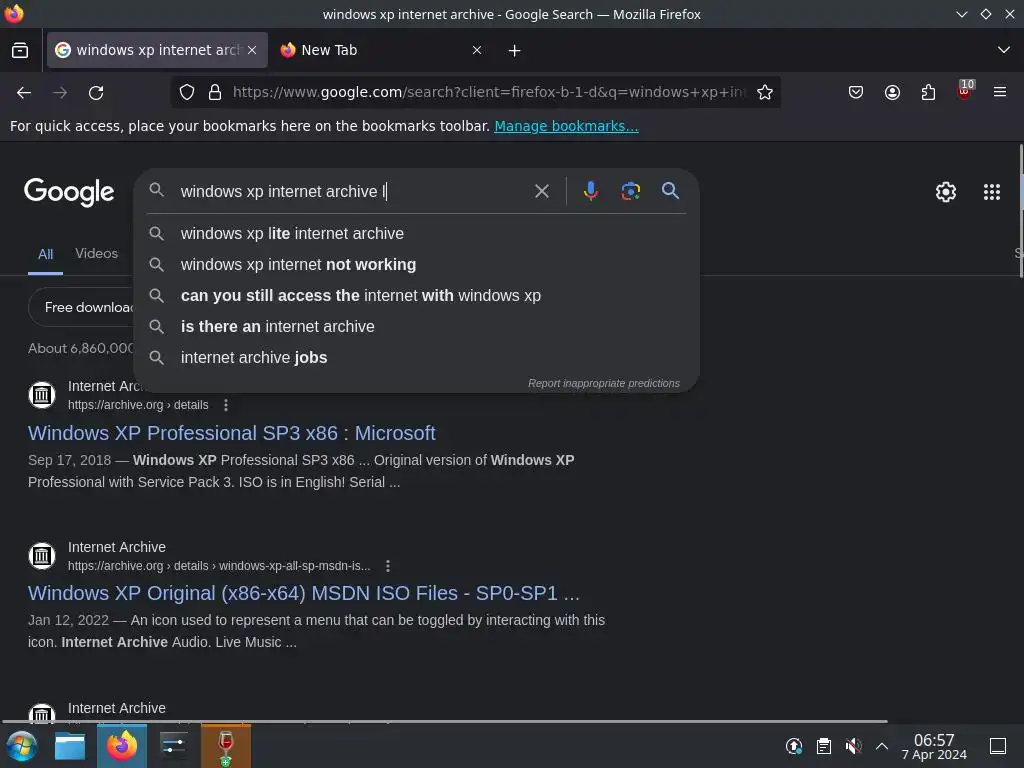Screen dimensions: 1024x768
Task: Open file manager from taskbar
Action: coord(70,746)
